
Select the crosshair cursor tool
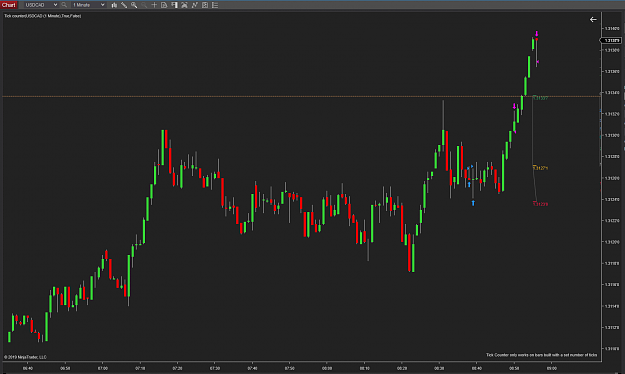click(154, 5)
